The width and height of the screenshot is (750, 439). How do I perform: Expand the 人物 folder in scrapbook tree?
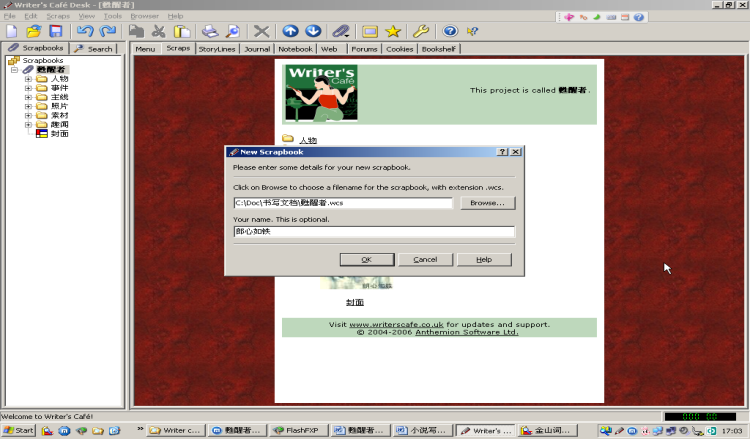click(x=28, y=79)
